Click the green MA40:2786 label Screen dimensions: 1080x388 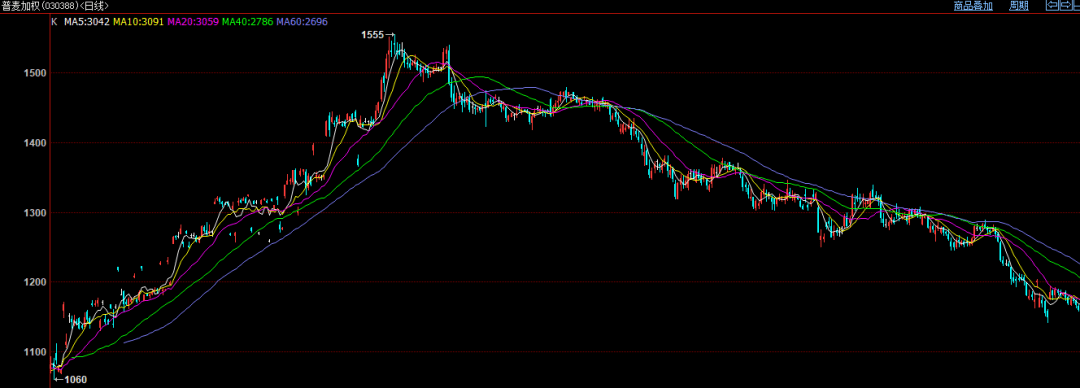tap(248, 21)
